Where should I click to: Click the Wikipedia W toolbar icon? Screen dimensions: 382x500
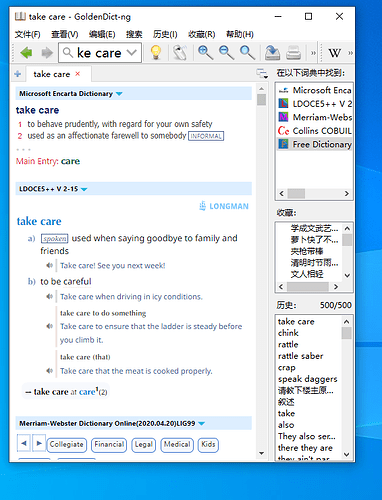click(334, 53)
